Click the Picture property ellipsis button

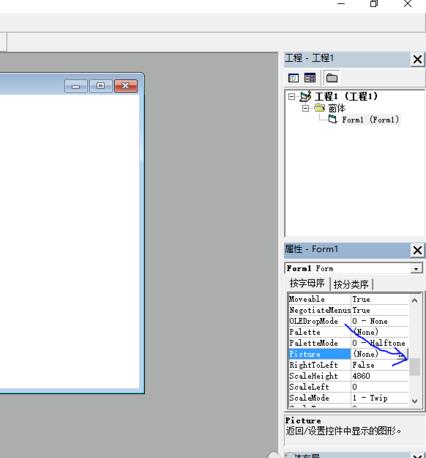coord(403,354)
